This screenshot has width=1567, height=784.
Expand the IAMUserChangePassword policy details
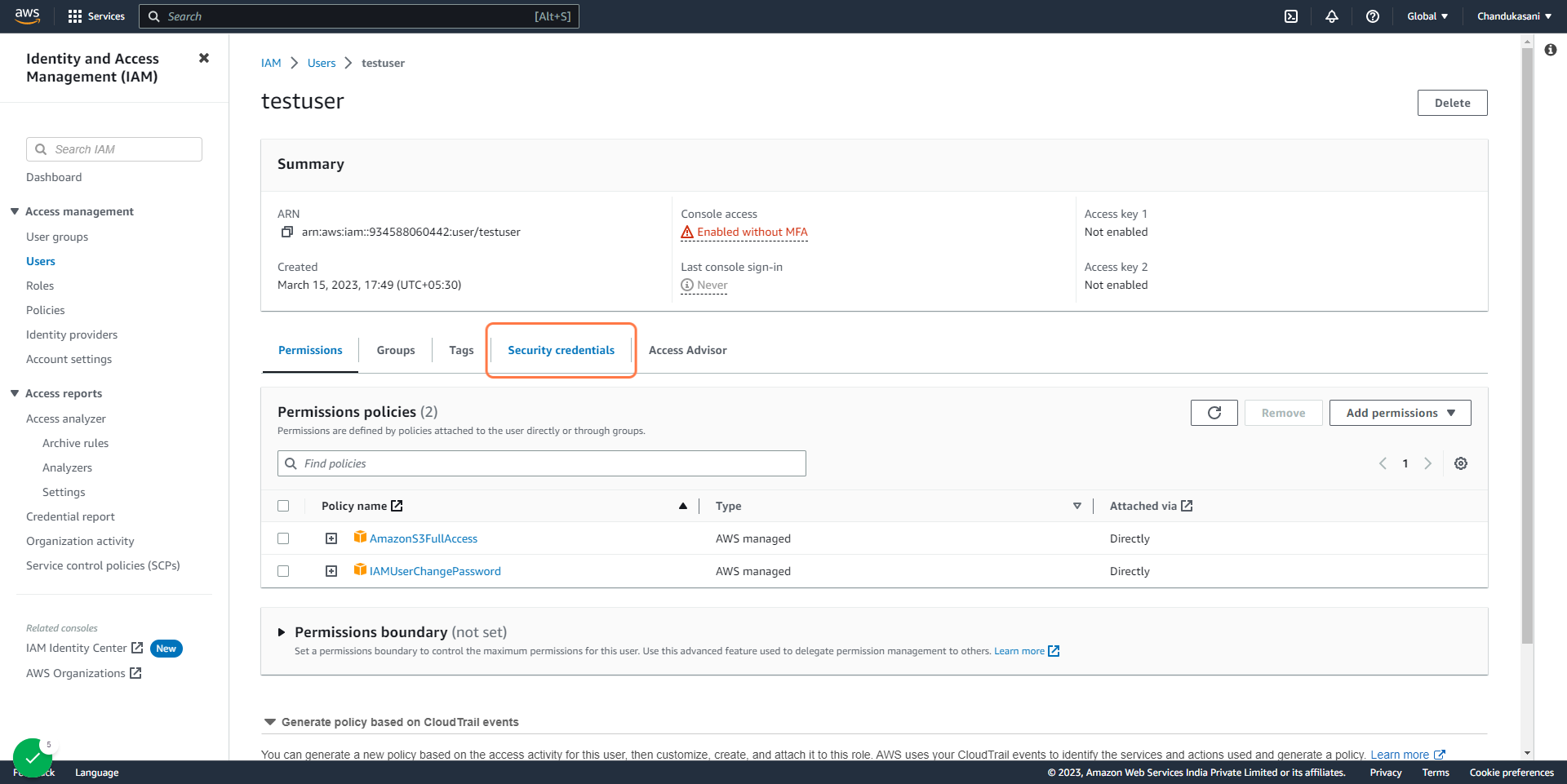[x=331, y=571]
